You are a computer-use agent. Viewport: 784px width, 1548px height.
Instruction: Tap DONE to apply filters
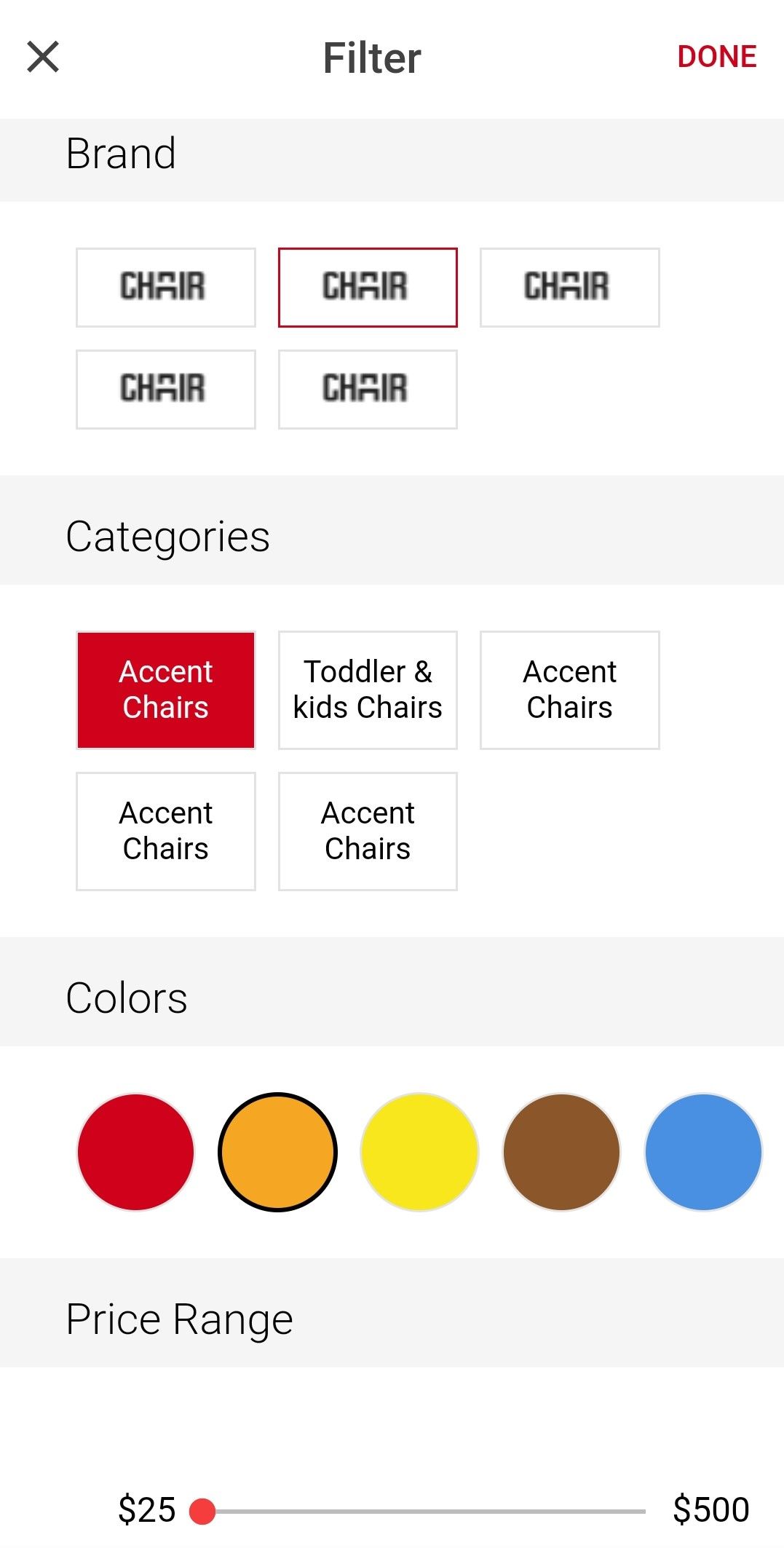(x=716, y=57)
